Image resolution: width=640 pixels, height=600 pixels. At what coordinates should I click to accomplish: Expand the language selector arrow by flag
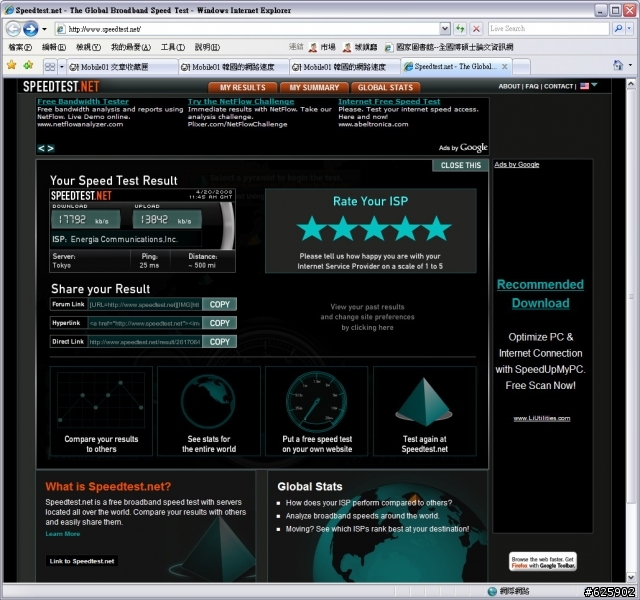click(x=594, y=85)
